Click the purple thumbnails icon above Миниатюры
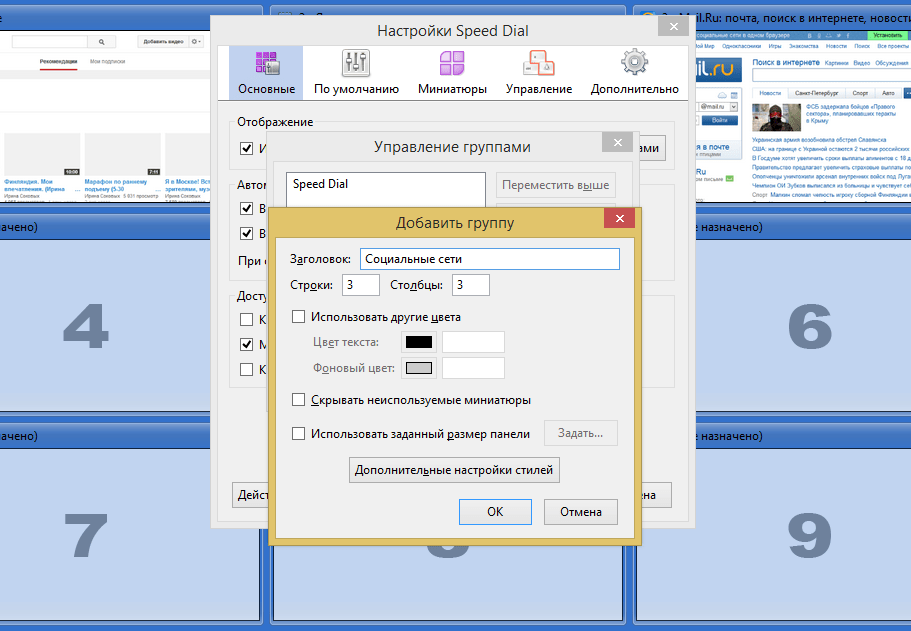 pos(452,63)
